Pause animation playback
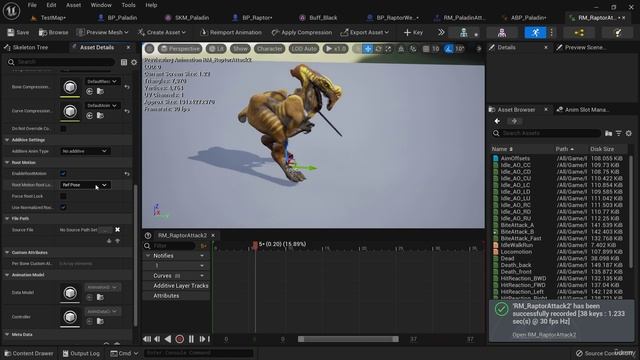This screenshot has width=640, height=360. pyautogui.click(x=191, y=339)
